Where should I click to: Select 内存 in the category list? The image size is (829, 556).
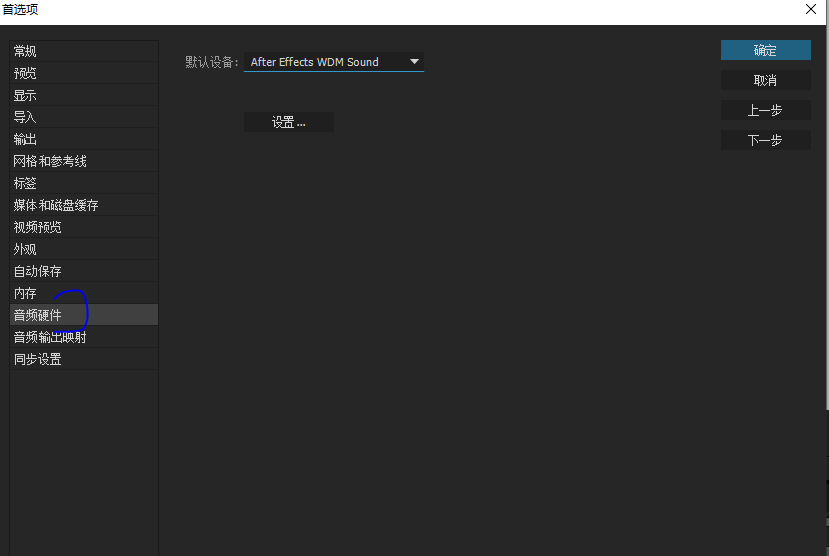[x=84, y=293]
